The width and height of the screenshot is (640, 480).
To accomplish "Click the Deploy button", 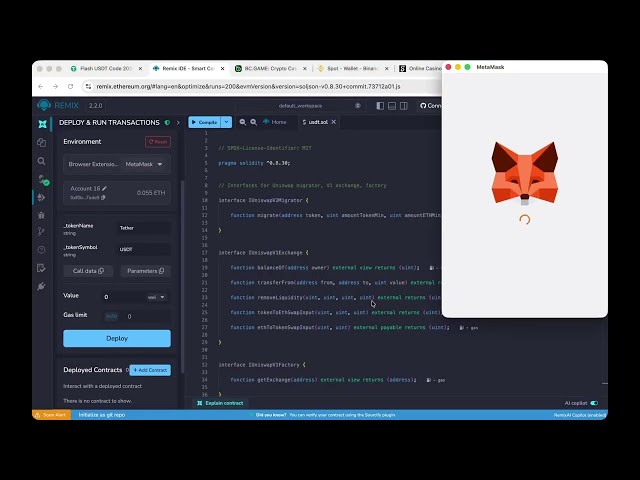I will point(117,338).
